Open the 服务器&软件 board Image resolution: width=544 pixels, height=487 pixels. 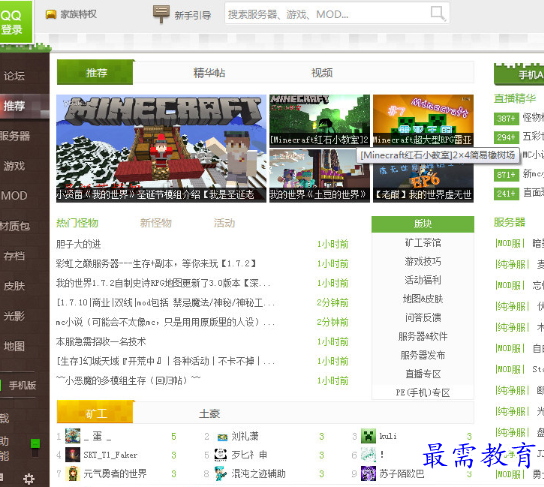click(x=423, y=336)
